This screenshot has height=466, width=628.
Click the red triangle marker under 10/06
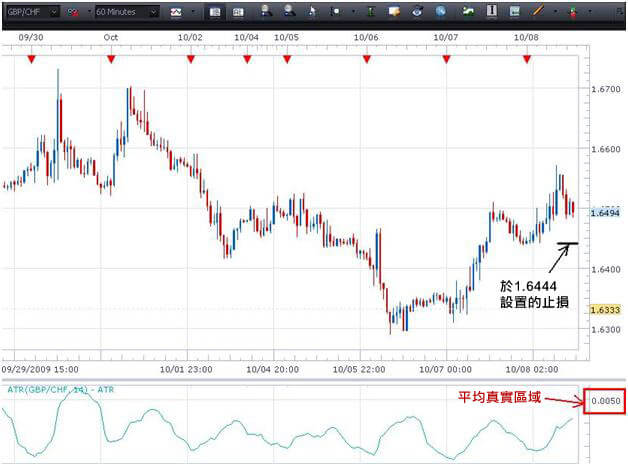367,59
